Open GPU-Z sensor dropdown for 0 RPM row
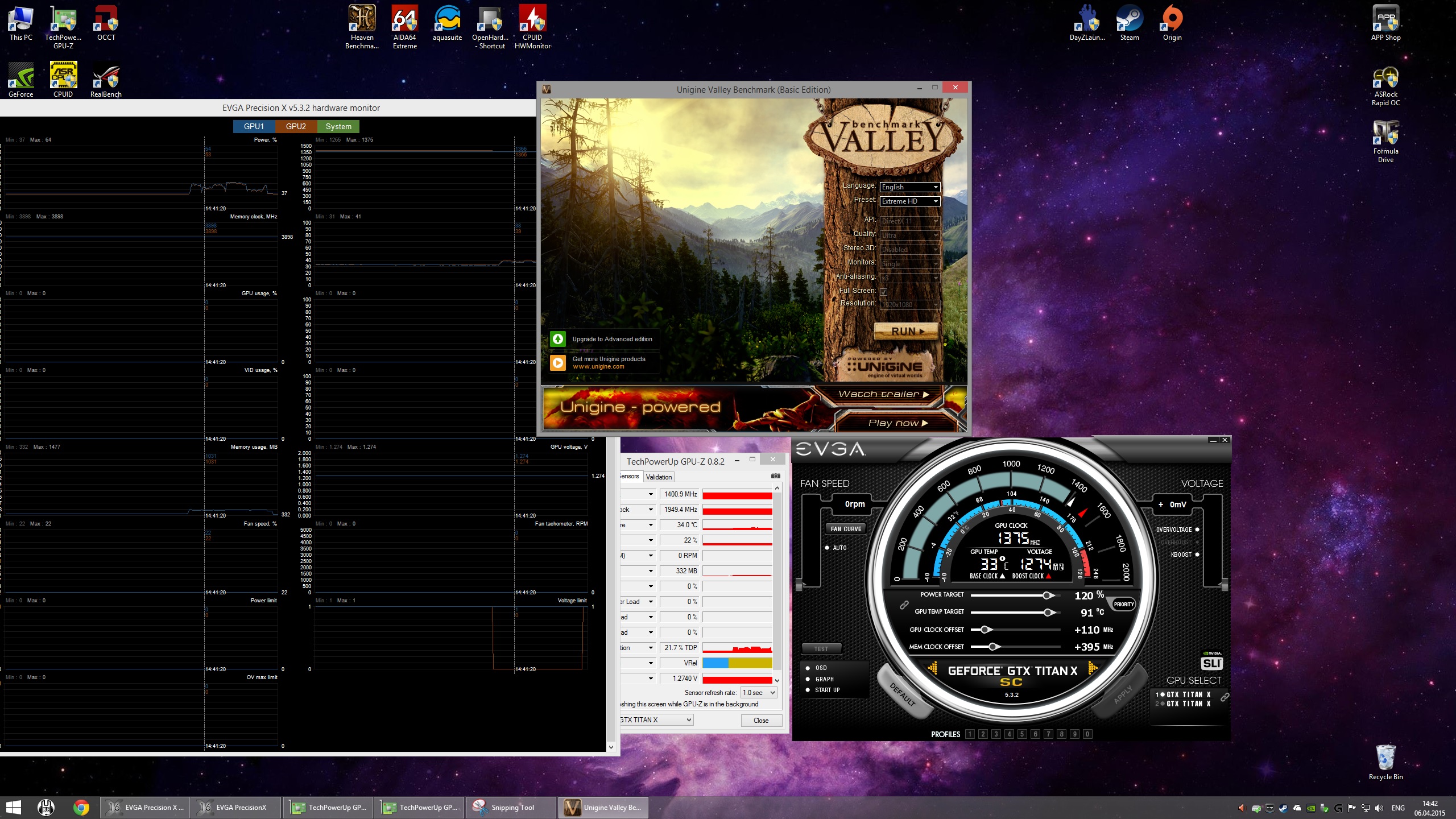This screenshot has width=1456, height=819. (651, 556)
